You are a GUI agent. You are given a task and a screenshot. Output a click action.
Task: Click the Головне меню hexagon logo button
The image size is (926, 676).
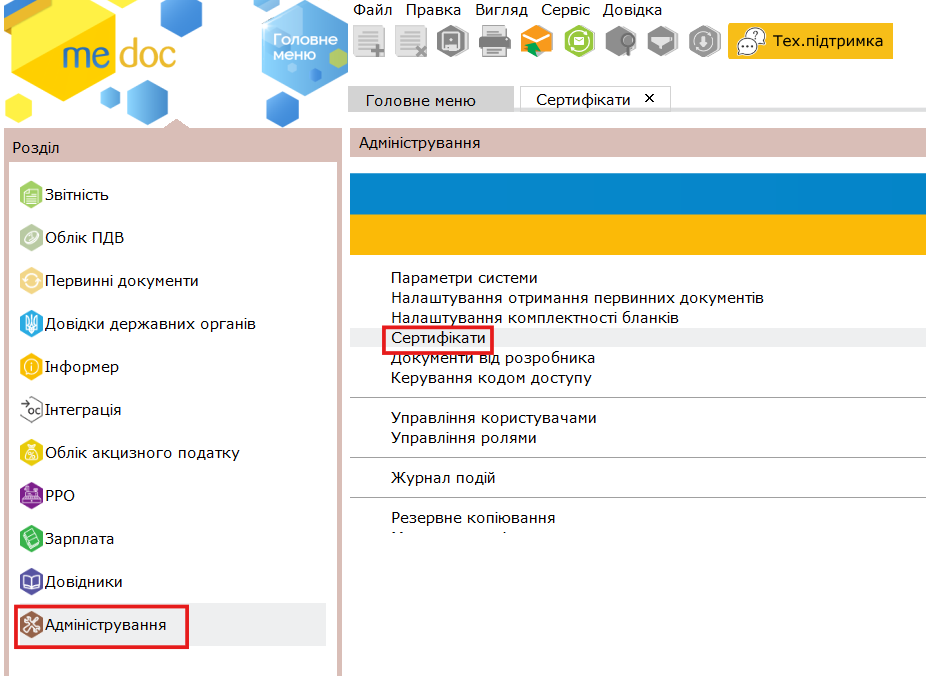(x=304, y=47)
